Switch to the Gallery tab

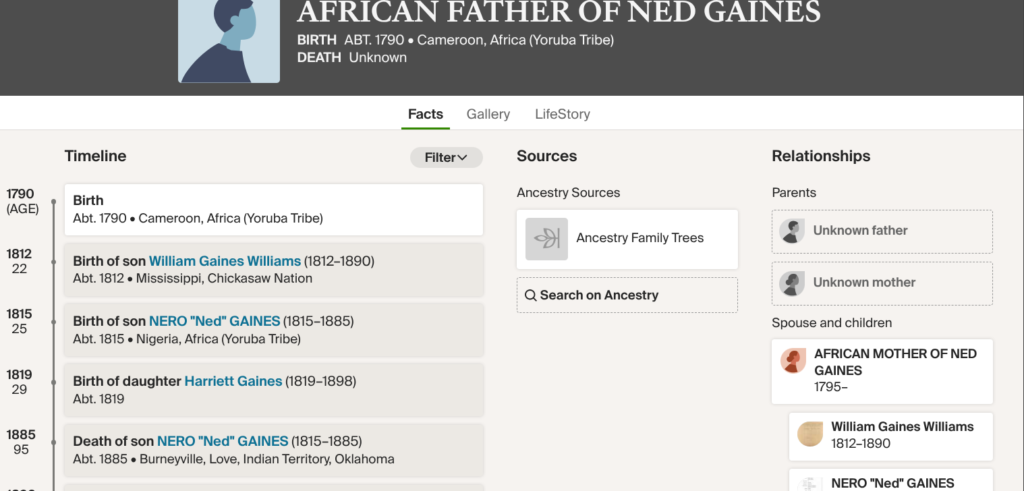point(488,114)
